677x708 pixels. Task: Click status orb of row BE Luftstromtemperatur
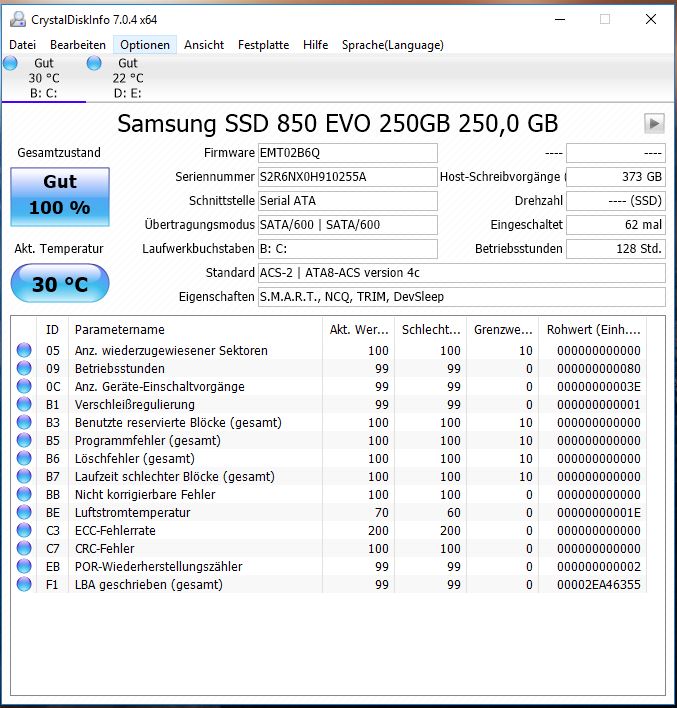coord(24,512)
